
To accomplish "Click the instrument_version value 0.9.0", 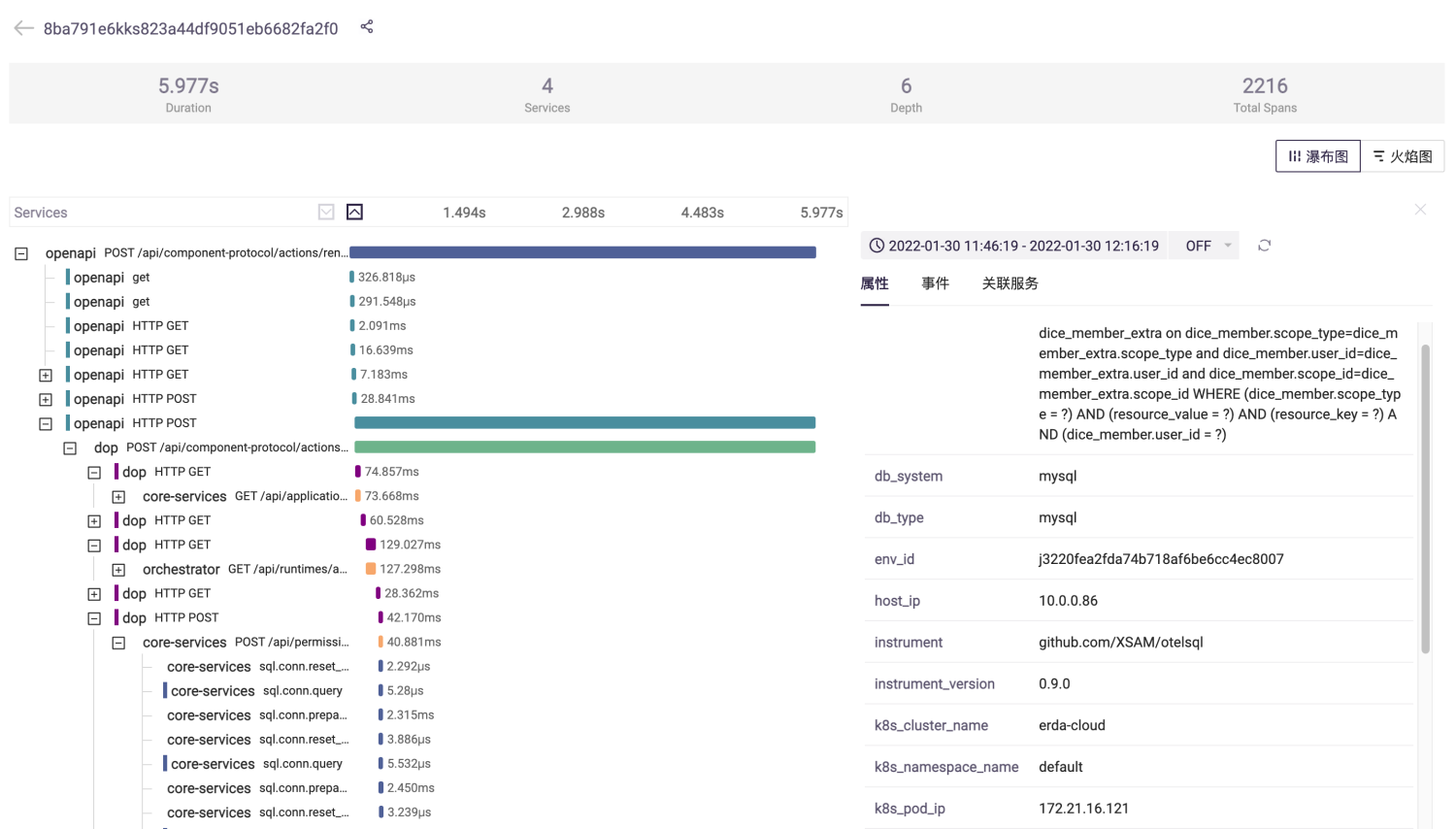I will (1054, 683).
